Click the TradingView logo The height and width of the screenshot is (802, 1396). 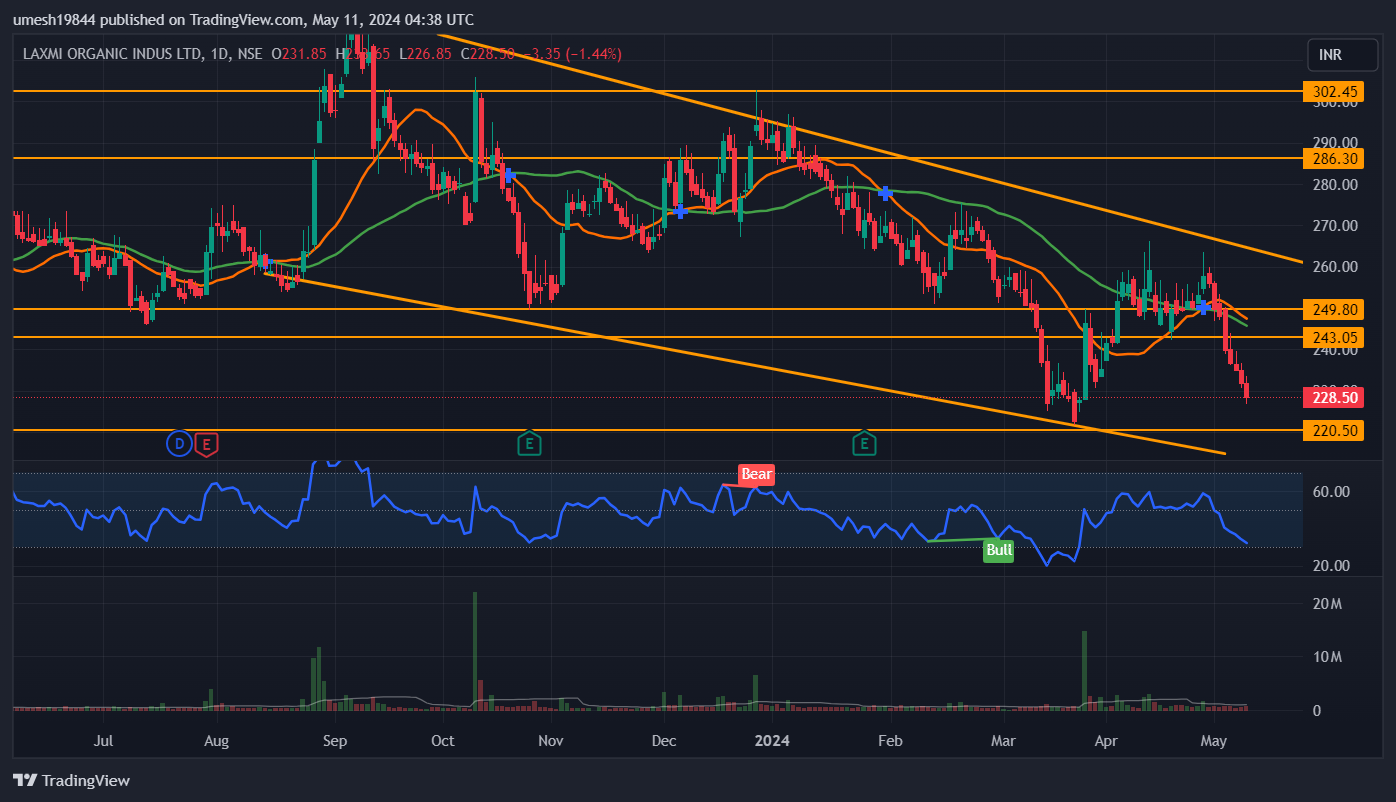tap(71, 780)
